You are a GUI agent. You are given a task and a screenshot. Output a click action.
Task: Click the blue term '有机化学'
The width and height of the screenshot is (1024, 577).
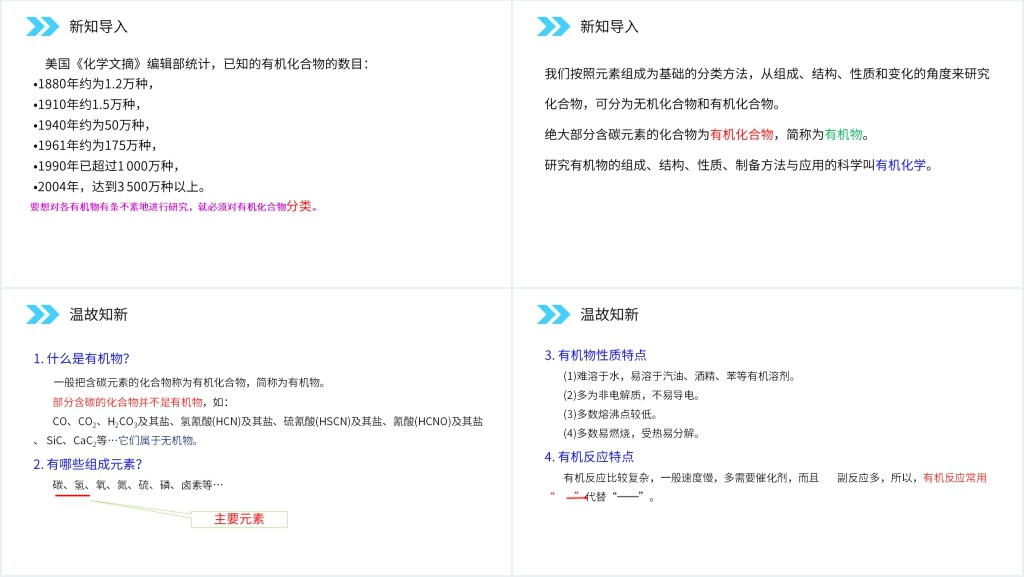pos(901,165)
